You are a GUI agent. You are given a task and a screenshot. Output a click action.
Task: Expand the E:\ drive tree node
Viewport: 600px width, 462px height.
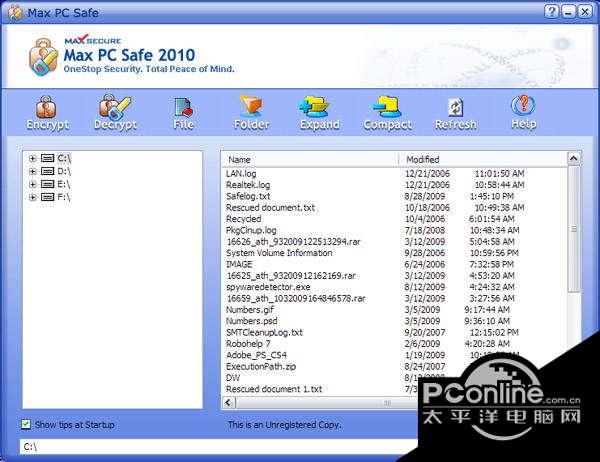33,184
